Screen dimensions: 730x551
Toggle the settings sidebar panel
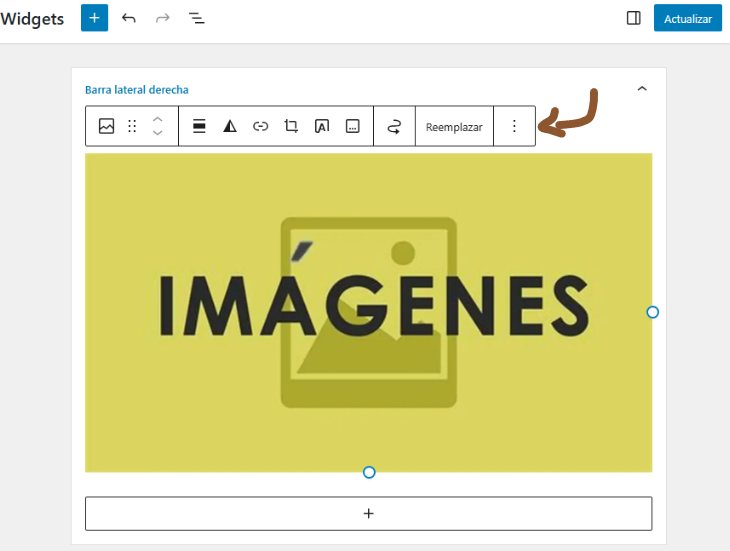[633, 18]
